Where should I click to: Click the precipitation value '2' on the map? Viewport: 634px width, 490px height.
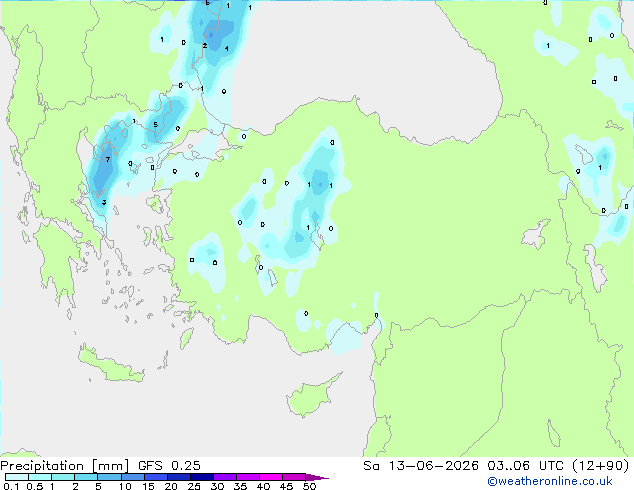[x=205, y=46]
